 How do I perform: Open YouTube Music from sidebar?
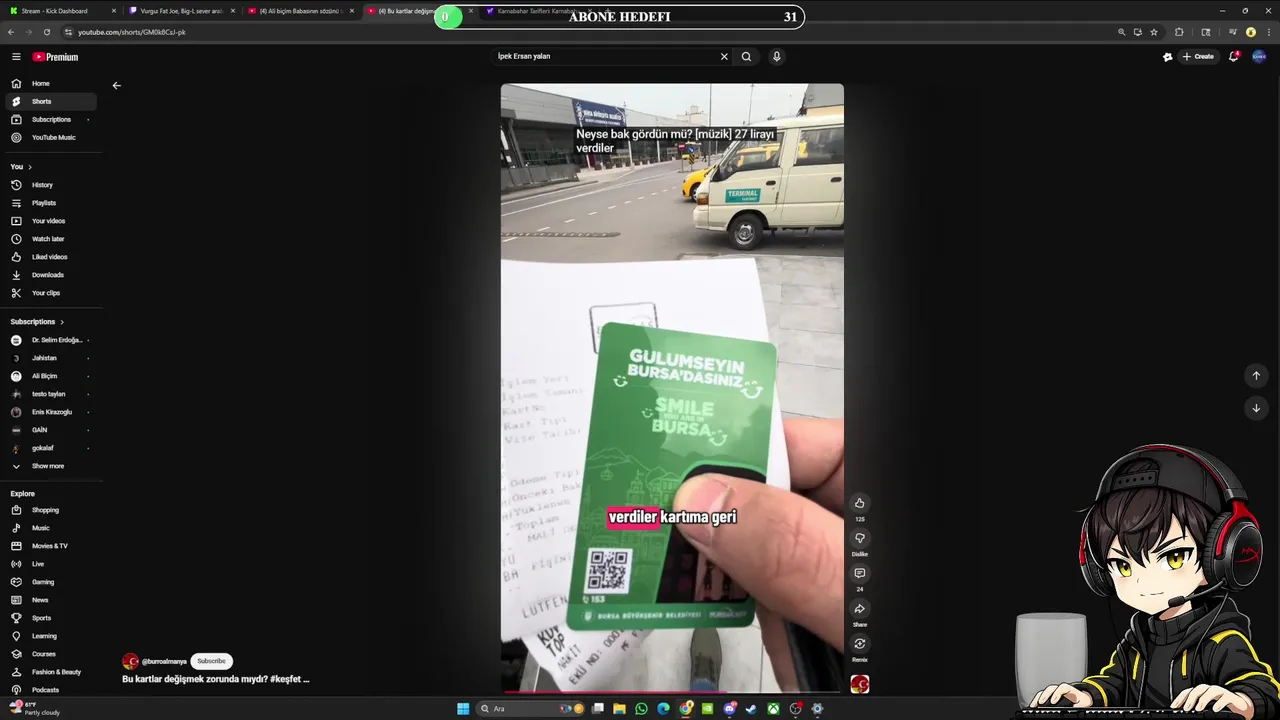point(50,138)
